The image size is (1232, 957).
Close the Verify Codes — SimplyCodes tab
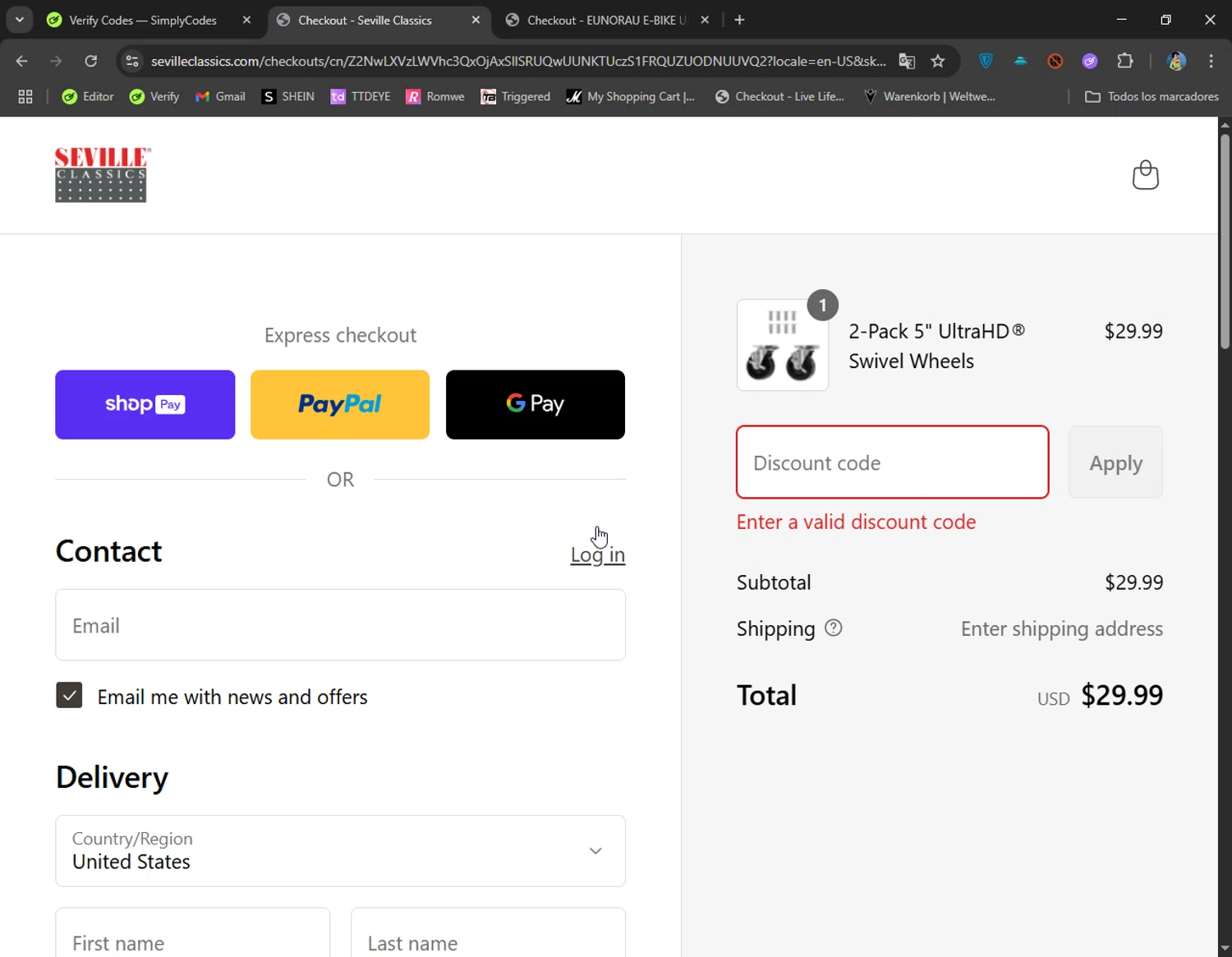[246, 20]
